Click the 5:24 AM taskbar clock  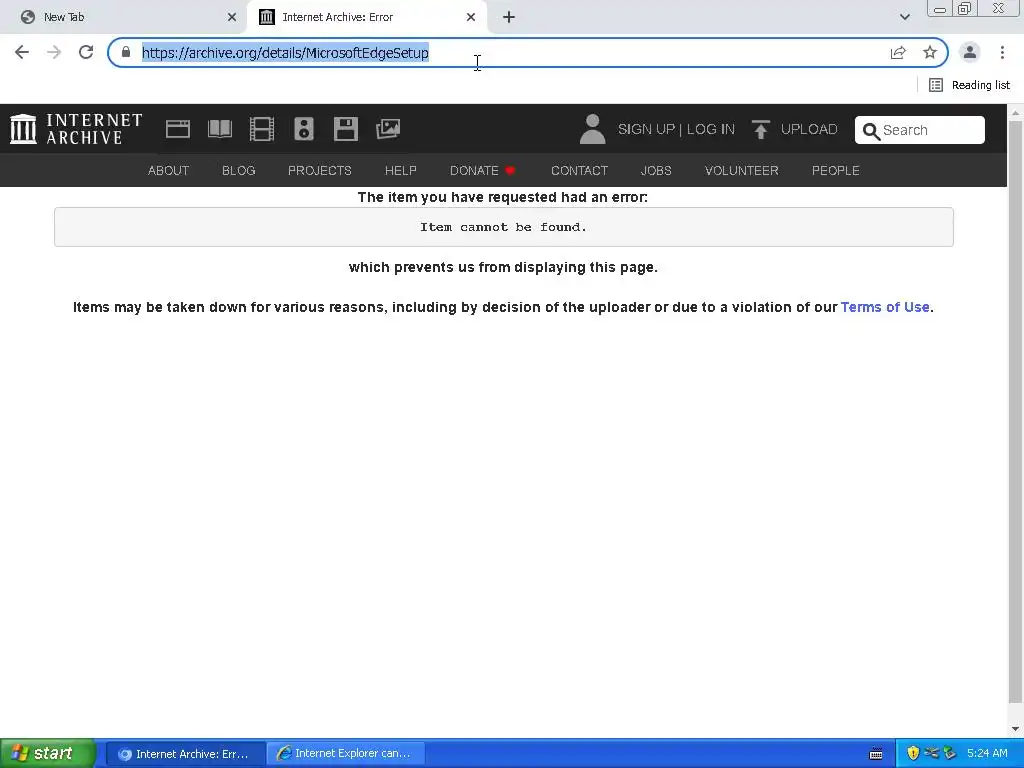(x=987, y=753)
